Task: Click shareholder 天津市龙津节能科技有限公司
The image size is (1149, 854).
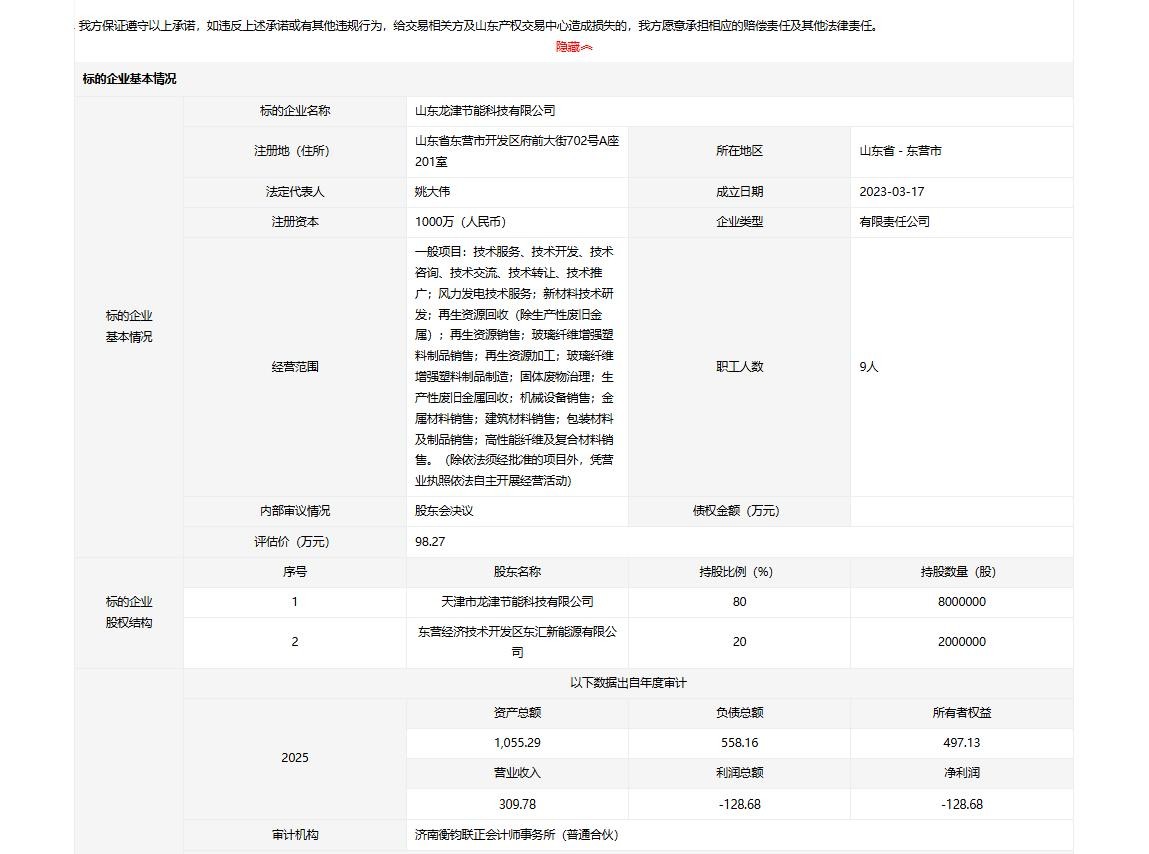Action: (x=517, y=602)
